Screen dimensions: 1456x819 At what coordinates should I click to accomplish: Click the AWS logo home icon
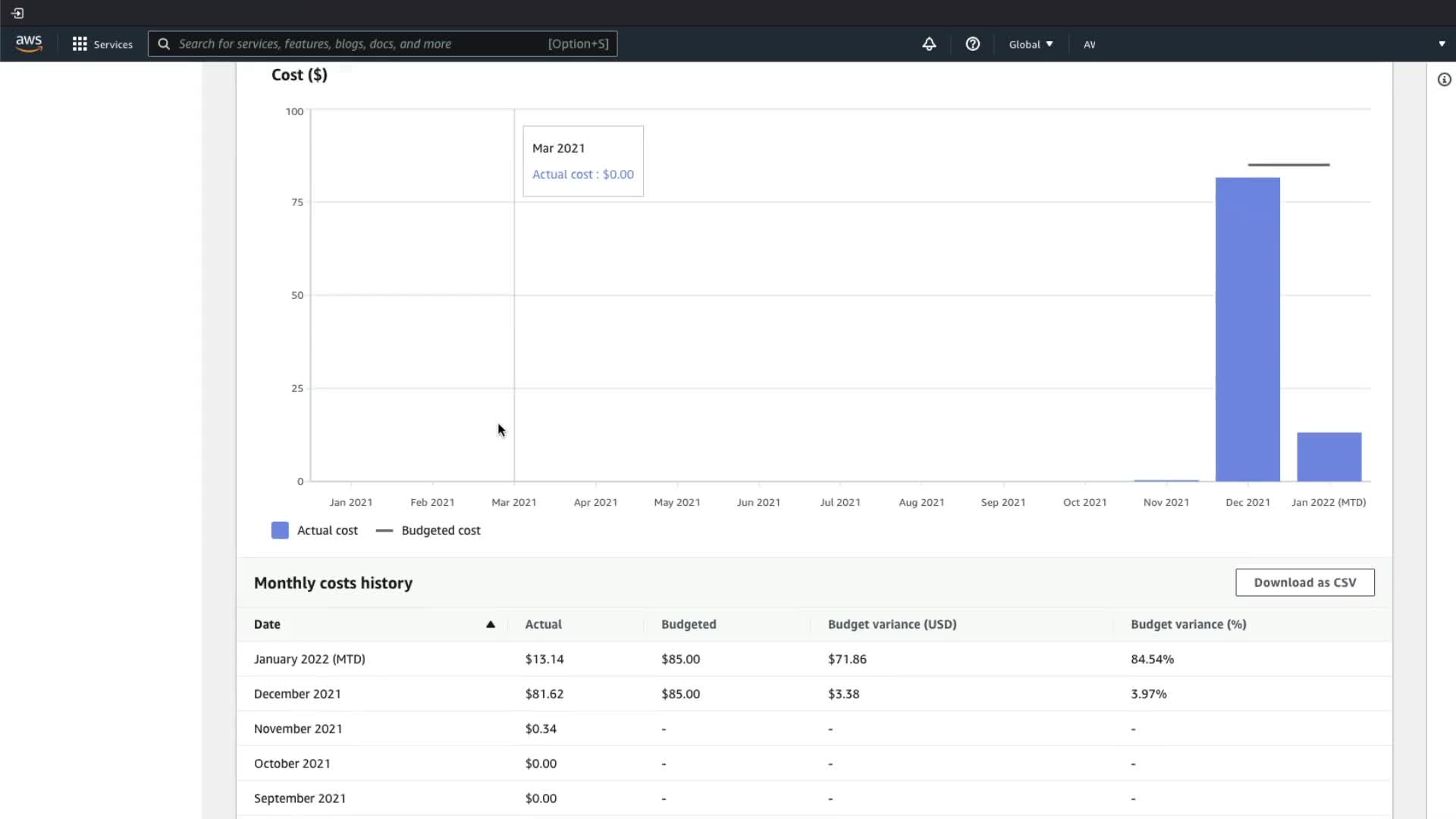point(29,44)
